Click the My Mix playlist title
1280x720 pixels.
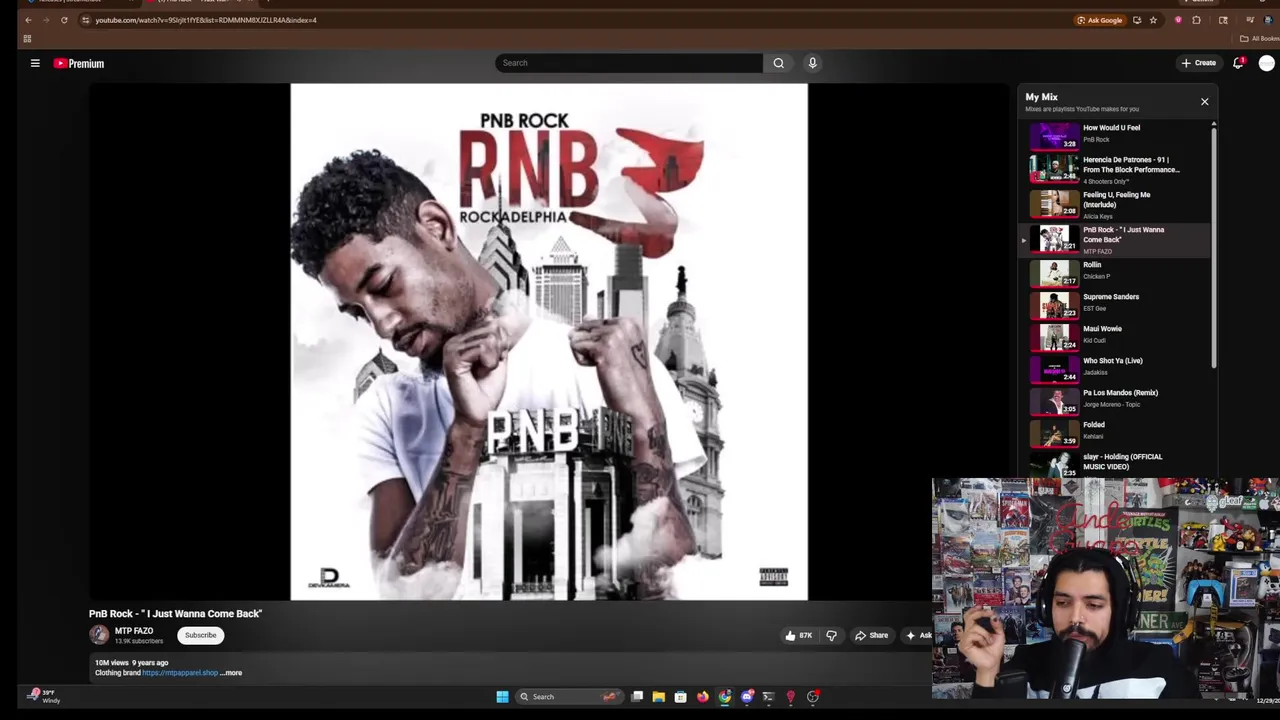[1041, 97]
